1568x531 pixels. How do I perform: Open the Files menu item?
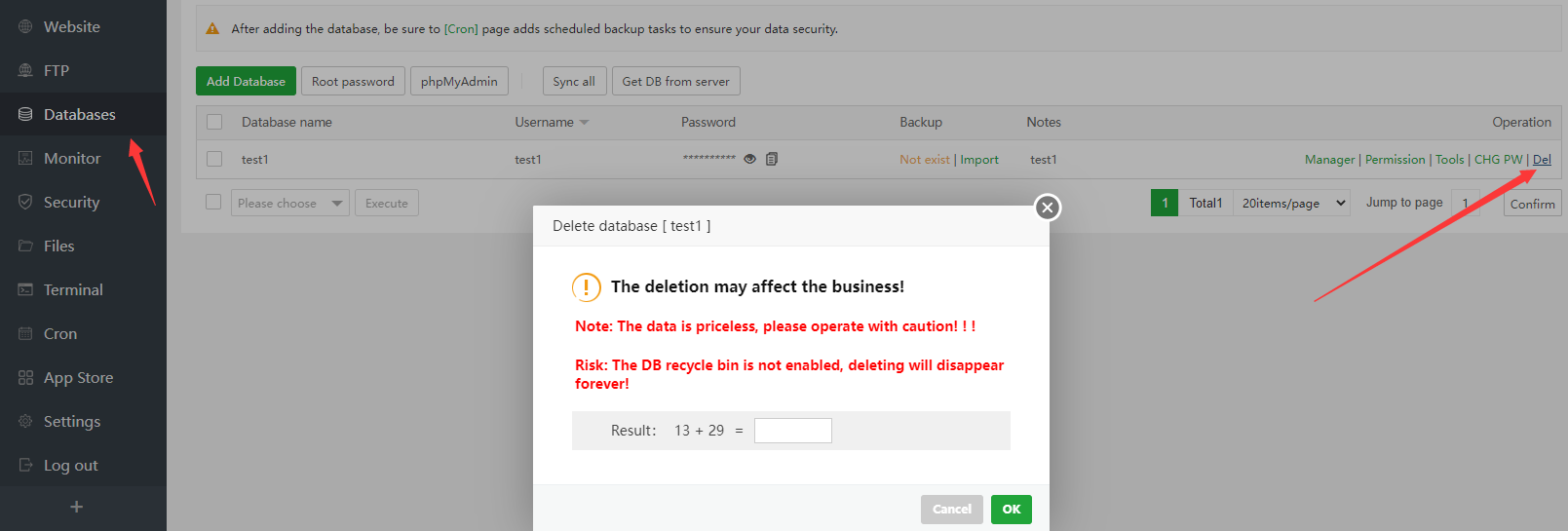pos(58,247)
